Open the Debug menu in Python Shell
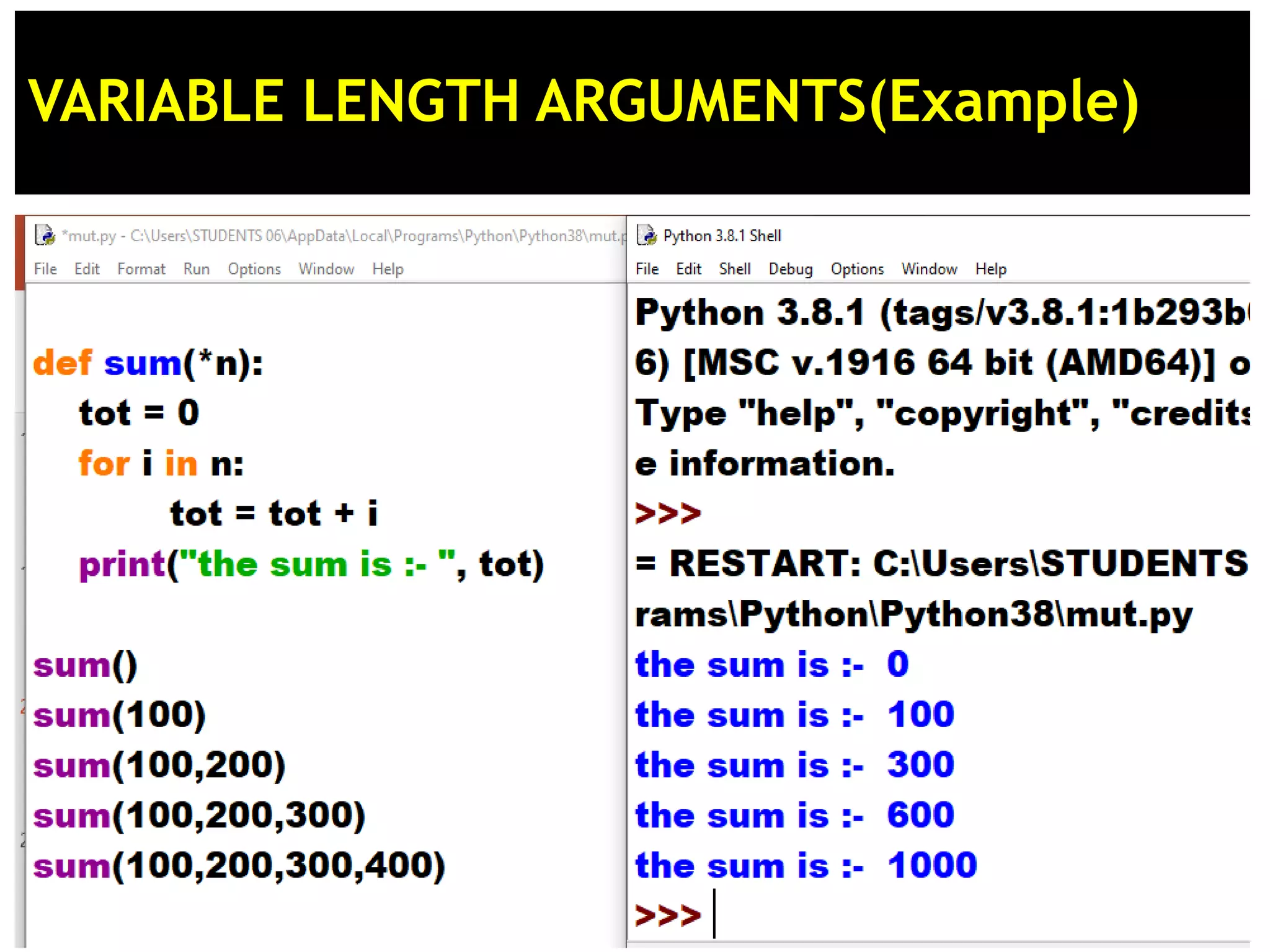The width and height of the screenshot is (1270, 952). tap(791, 269)
